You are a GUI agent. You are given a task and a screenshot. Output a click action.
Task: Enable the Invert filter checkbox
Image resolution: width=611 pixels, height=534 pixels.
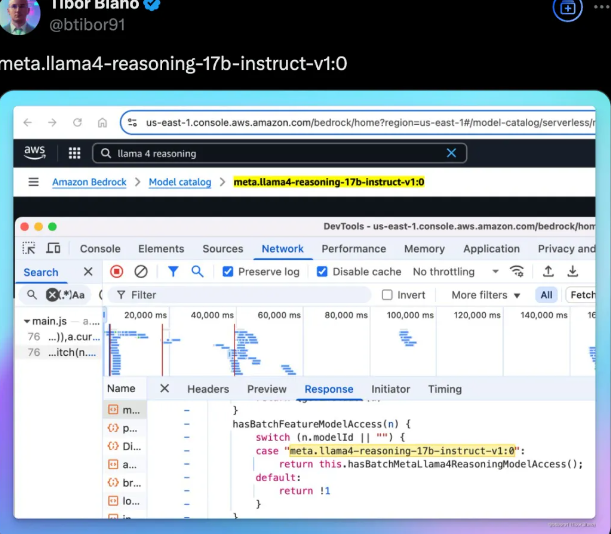tap(387, 295)
